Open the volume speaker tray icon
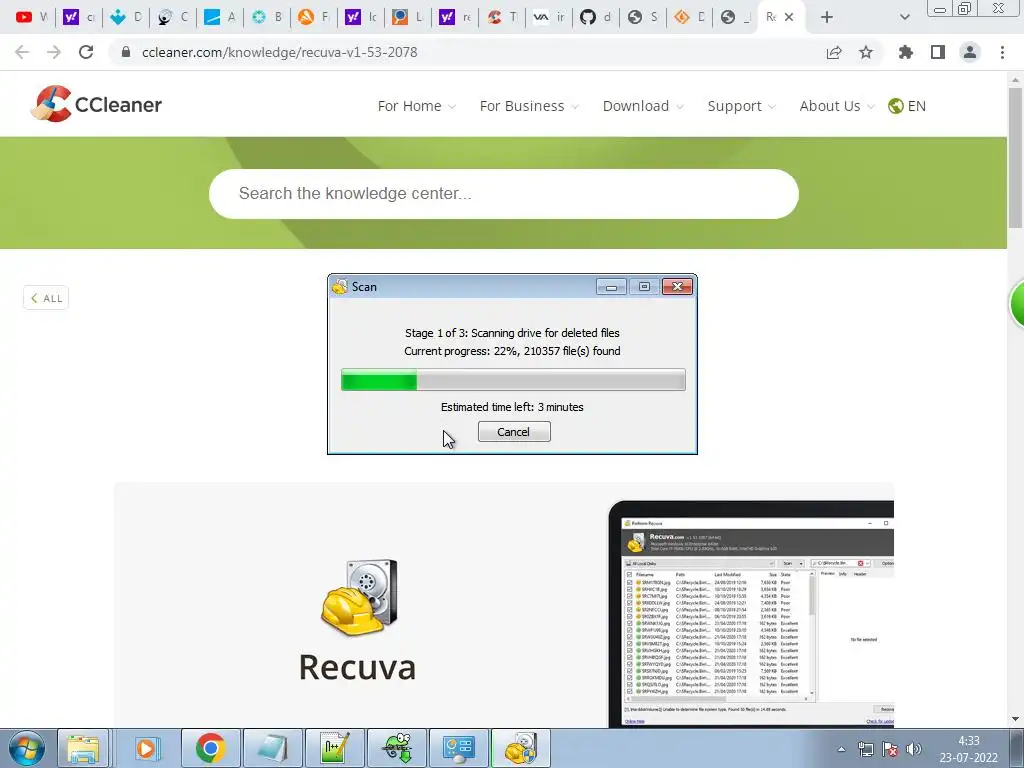Viewport: 1024px width, 768px height. (x=914, y=749)
